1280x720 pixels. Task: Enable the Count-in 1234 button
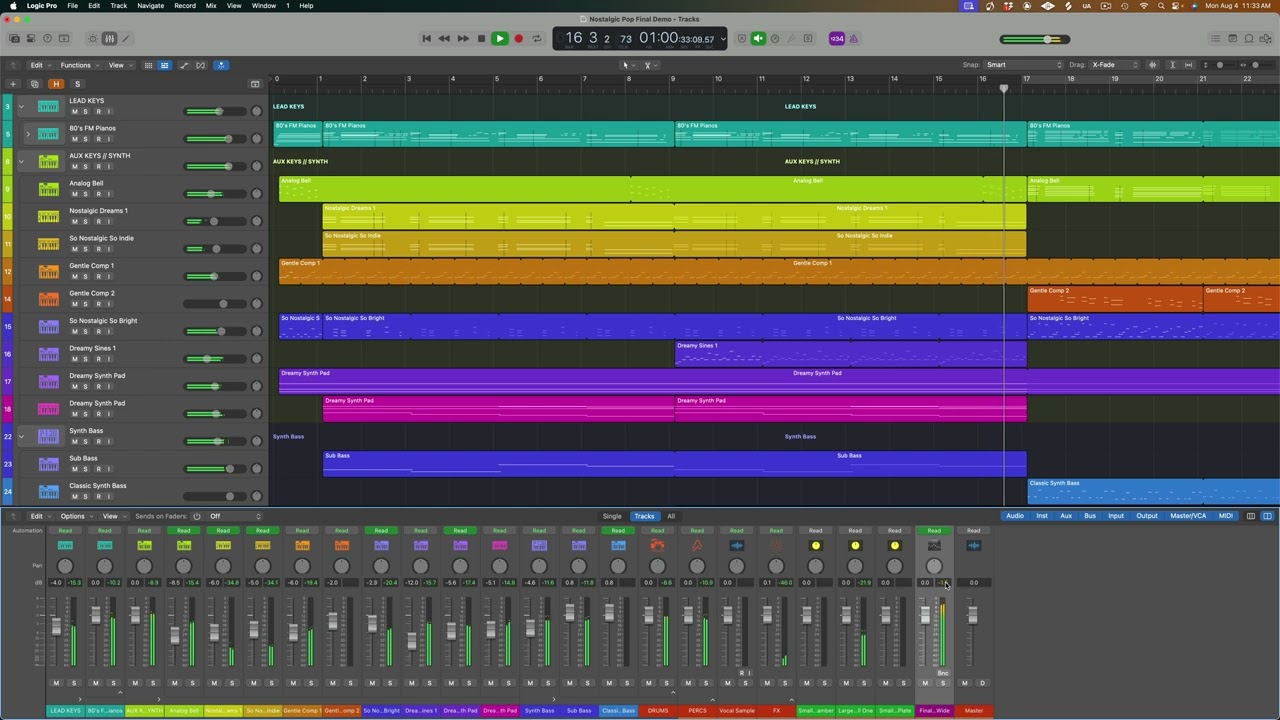pos(837,39)
